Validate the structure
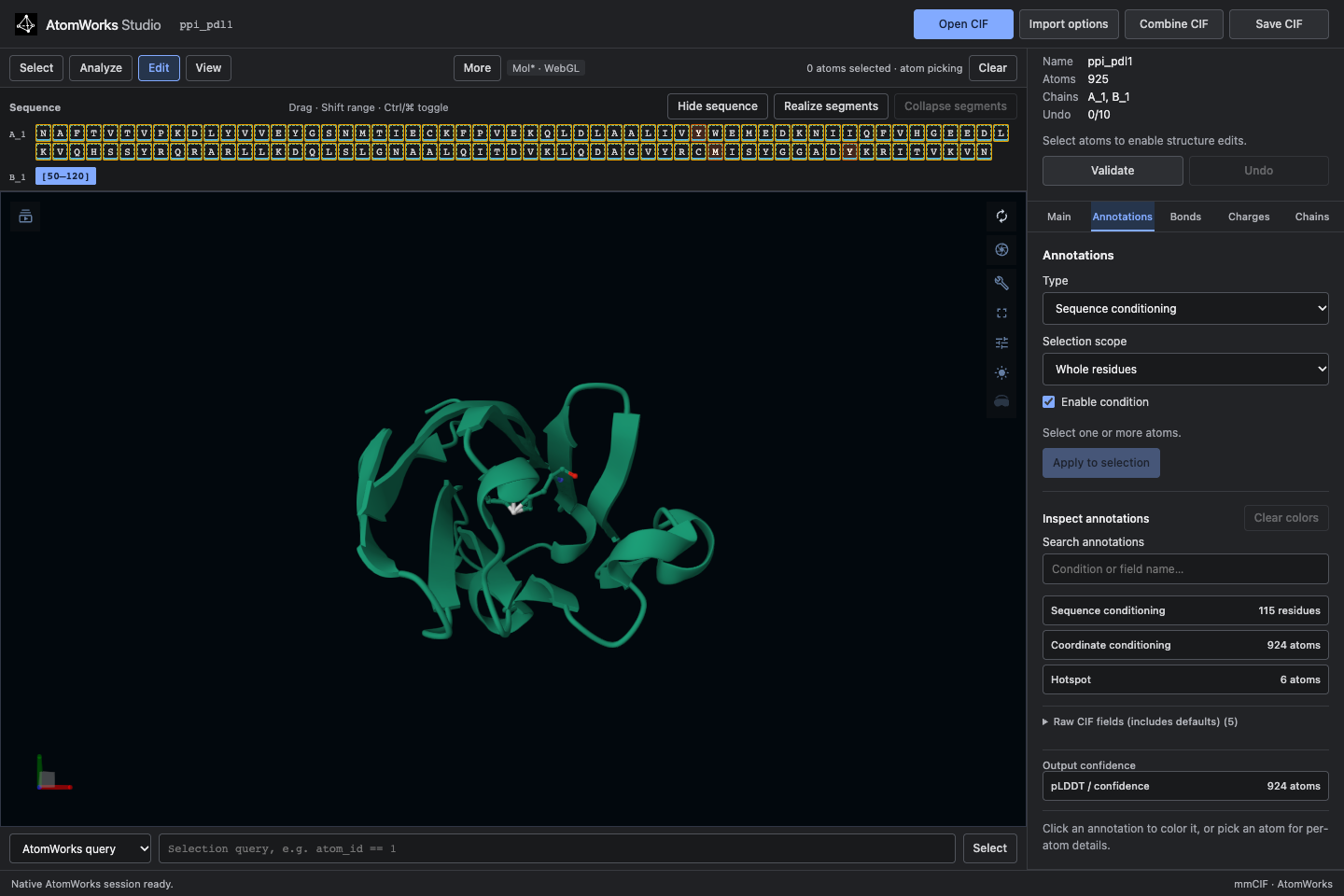This screenshot has height=896, width=1344. pyautogui.click(x=1113, y=171)
